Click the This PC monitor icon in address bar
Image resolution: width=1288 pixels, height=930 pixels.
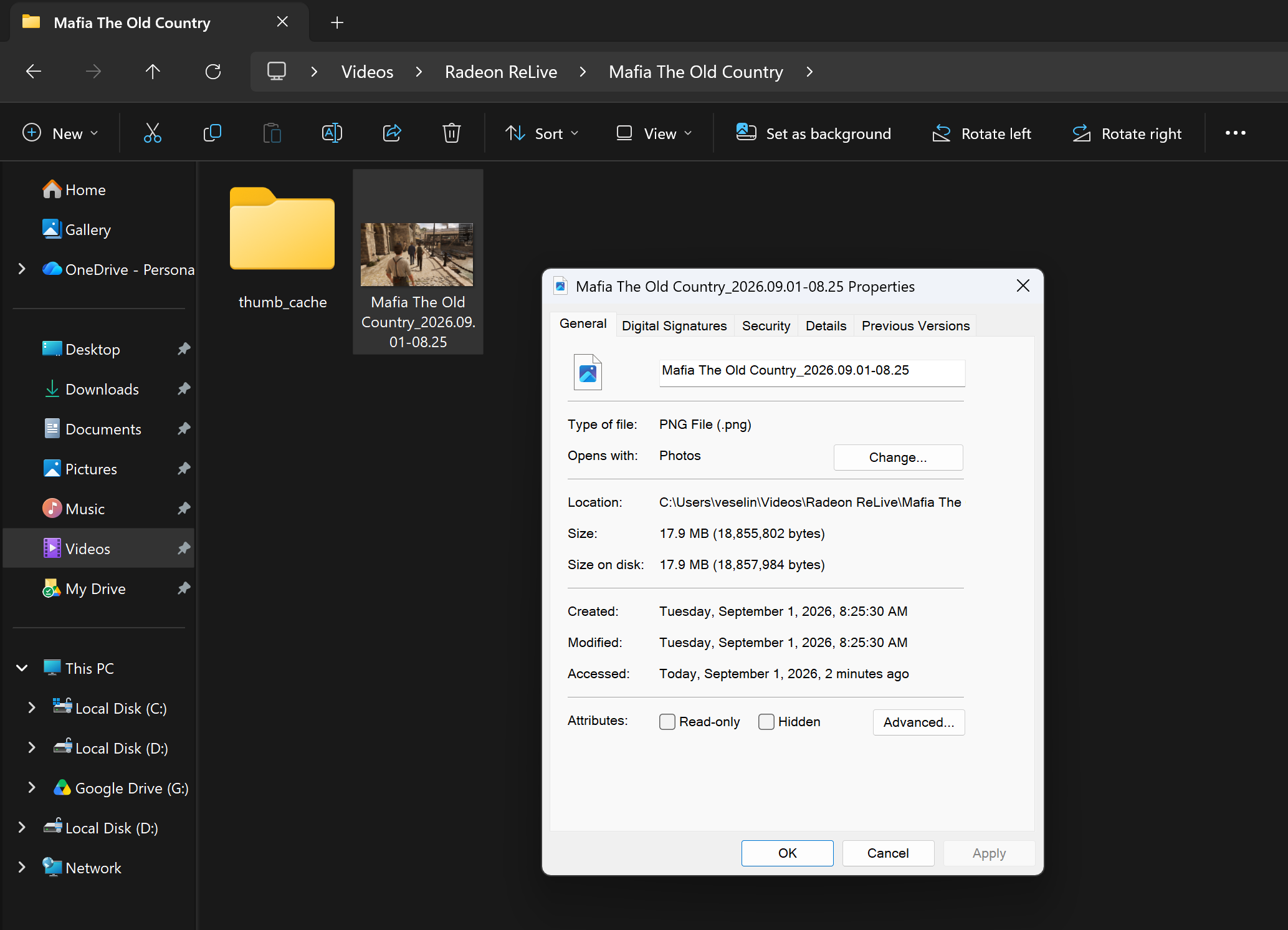277,71
